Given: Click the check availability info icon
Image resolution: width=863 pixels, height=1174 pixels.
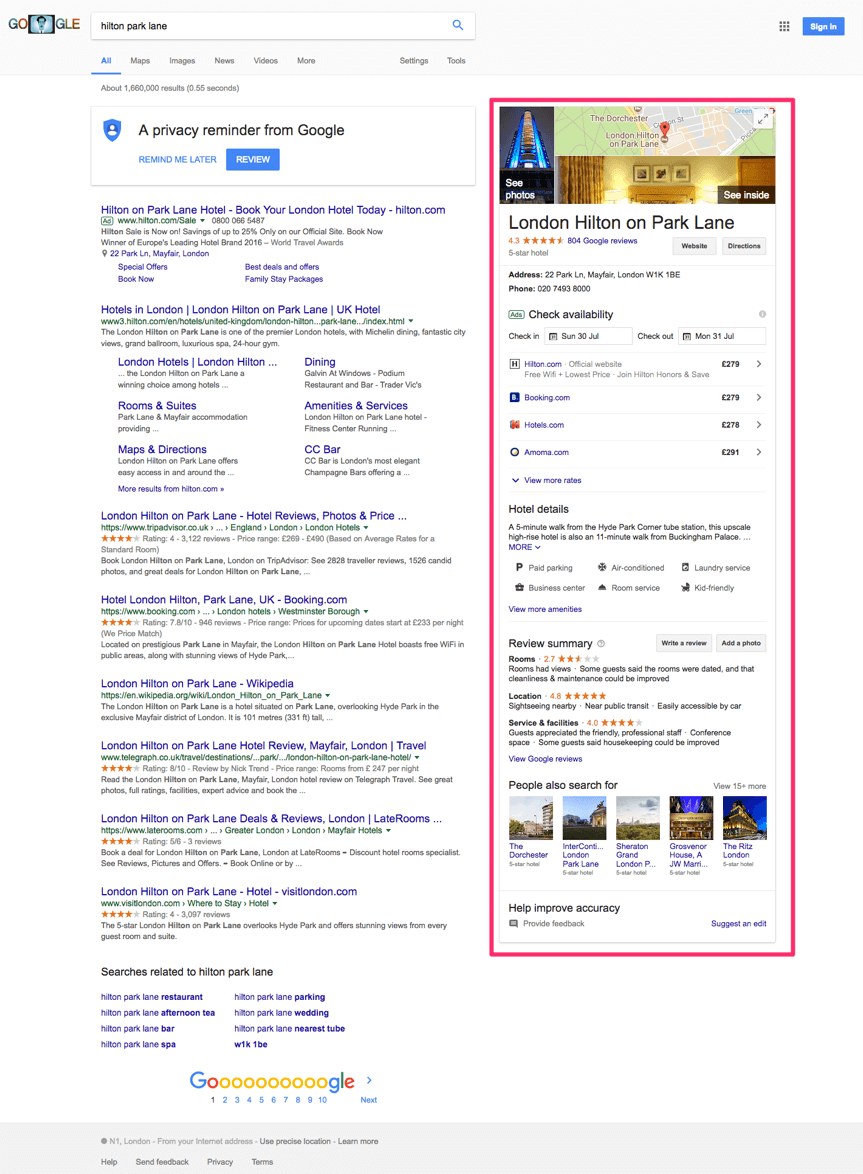Looking at the screenshot, I should (762, 314).
